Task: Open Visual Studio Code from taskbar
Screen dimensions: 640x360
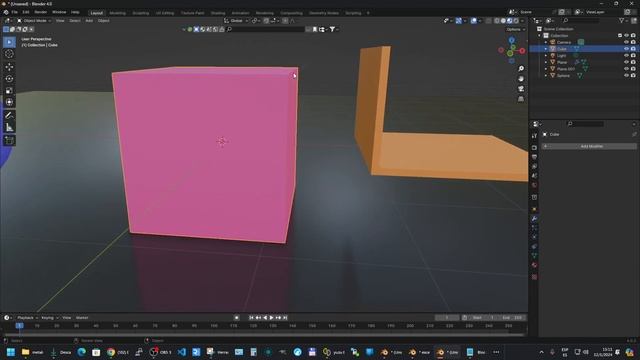Action: point(182,352)
